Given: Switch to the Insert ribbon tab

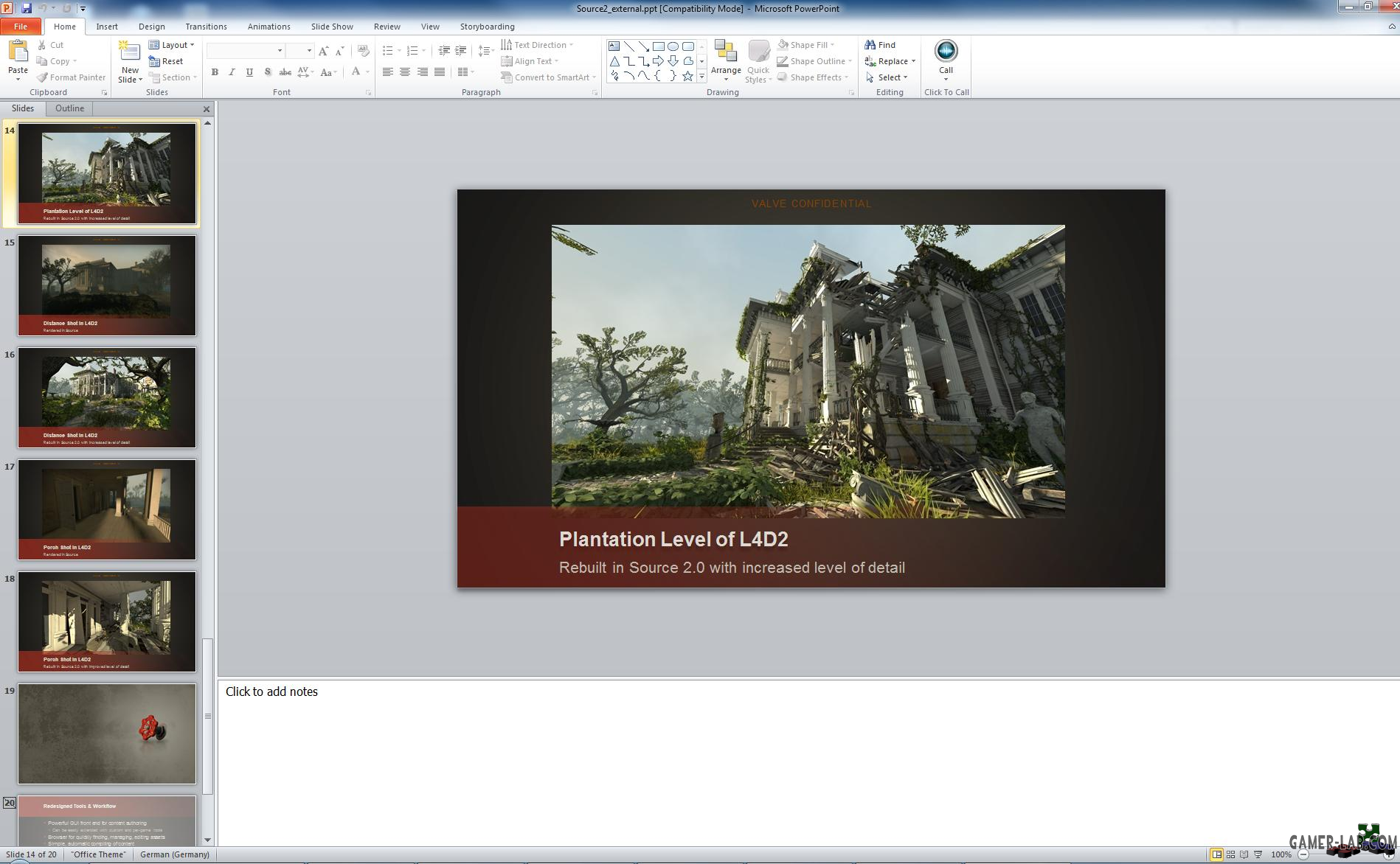Looking at the screenshot, I should [x=107, y=27].
